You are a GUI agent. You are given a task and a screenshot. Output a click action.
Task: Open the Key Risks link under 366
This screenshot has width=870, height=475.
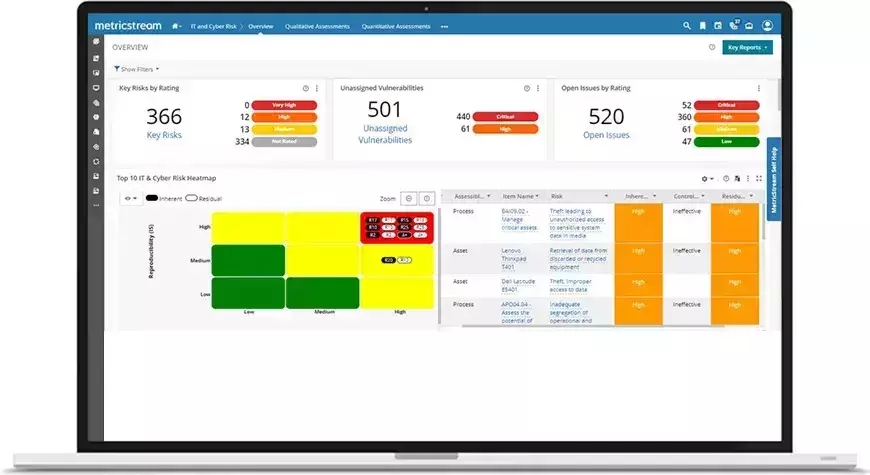point(164,135)
